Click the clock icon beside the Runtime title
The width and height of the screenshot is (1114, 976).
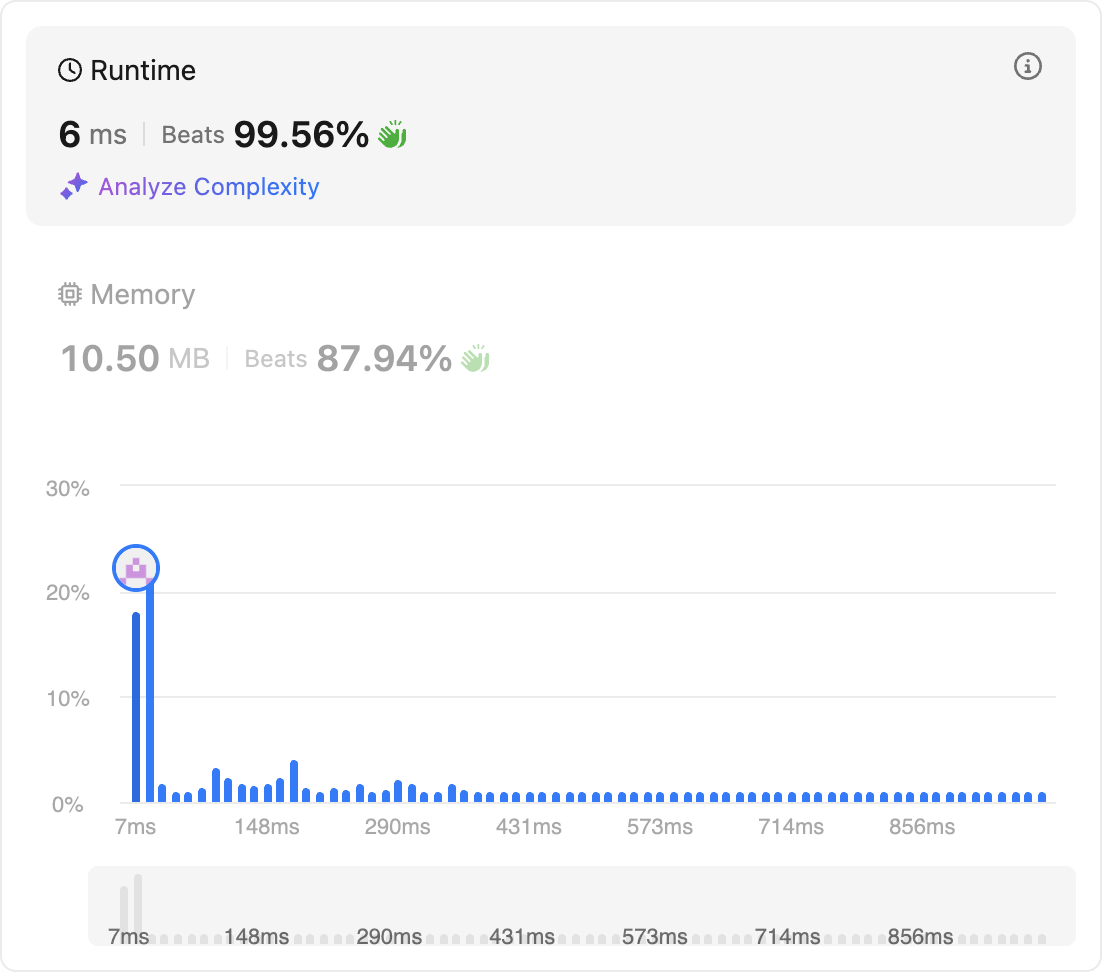[x=70, y=71]
